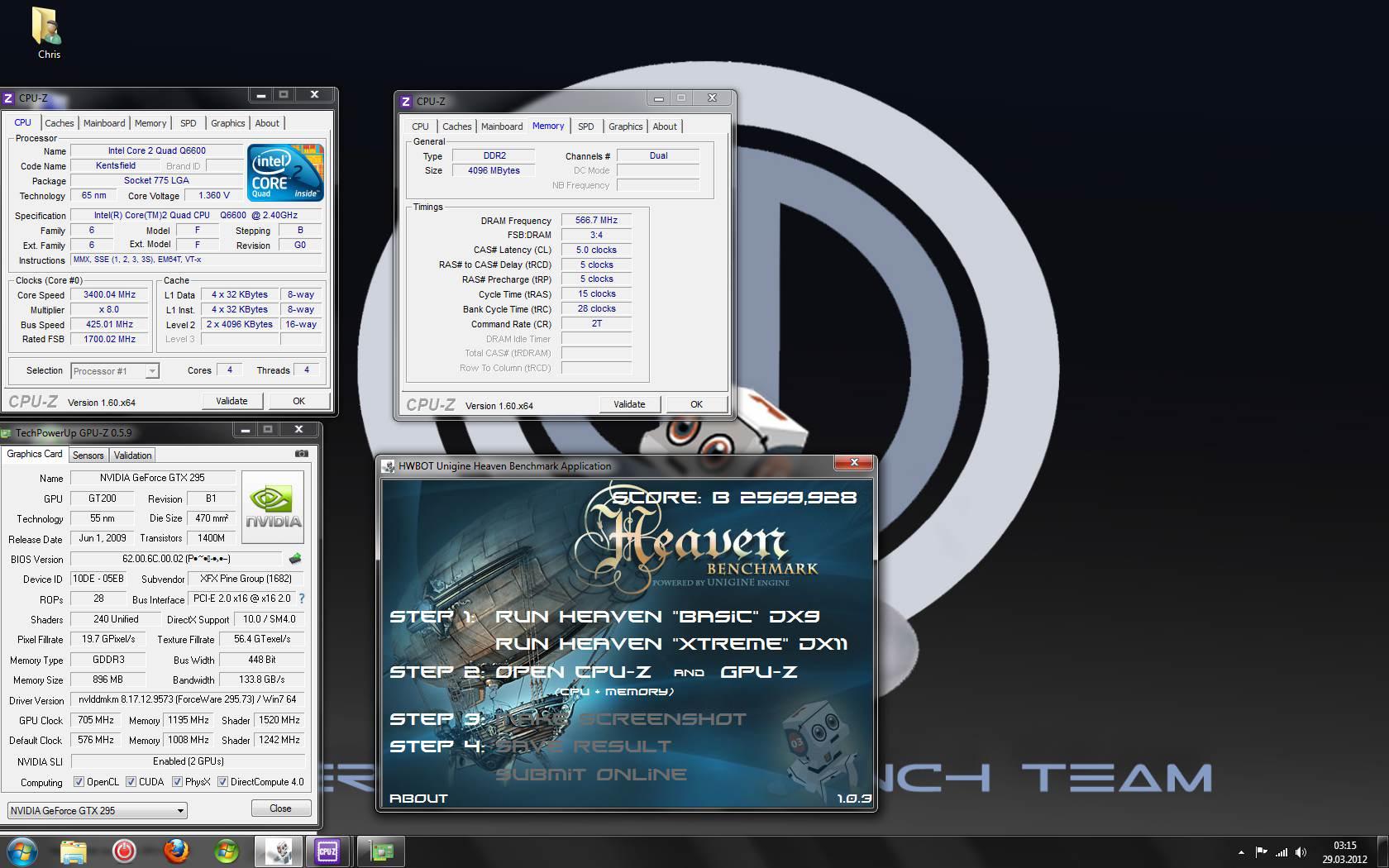Click Submit Online in Heaven app
The height and width of the screenshot is (868, 1389).
click(x=591, y=775)
